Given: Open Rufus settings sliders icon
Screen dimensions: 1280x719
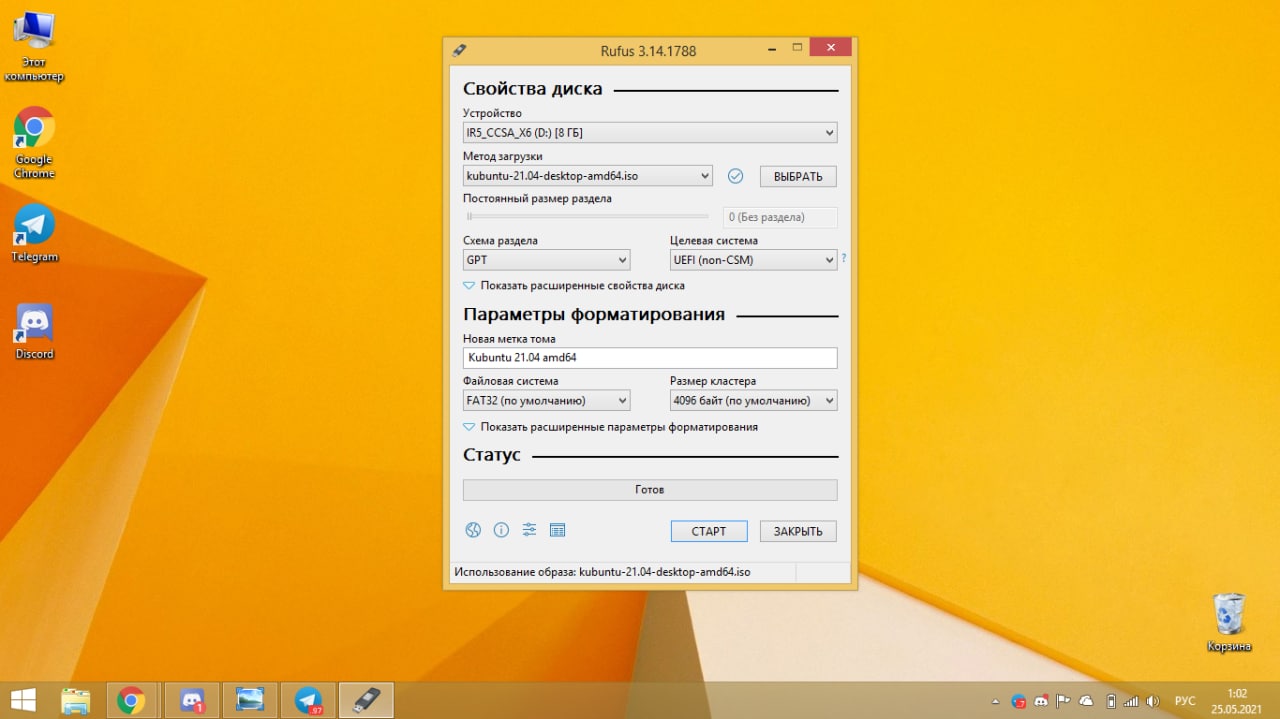Looking at the screenshot, I should pyautogui.click(x=529, y=530).
